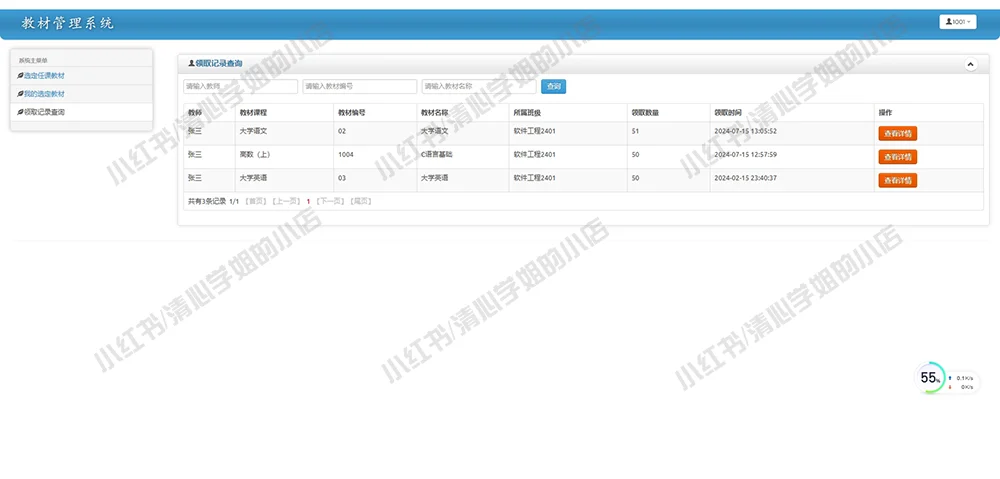Select the timestamp 2024-07-15 12:57:59
Image resolution: width=1000 pixels, height=479 pixels.
[x=746, y=154]
